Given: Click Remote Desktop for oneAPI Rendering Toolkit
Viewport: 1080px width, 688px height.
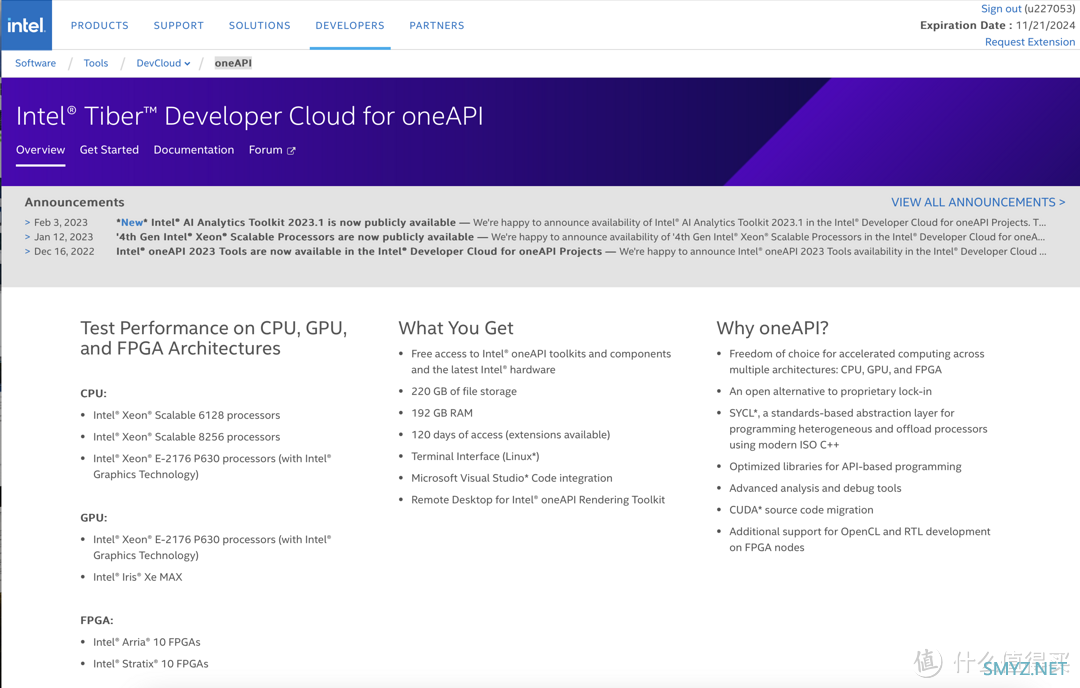Looking at the screenshot, I should coord(538,500).
